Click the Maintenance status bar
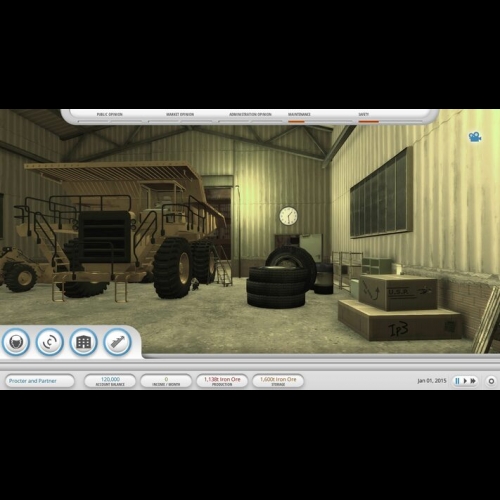 point(299,116)
